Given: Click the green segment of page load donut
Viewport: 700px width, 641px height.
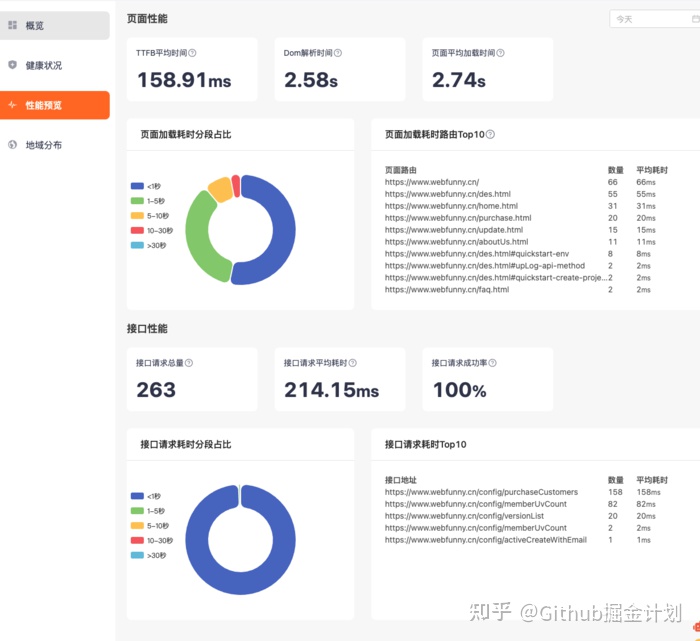Looking at the screenshot, I should coord(198,237).
